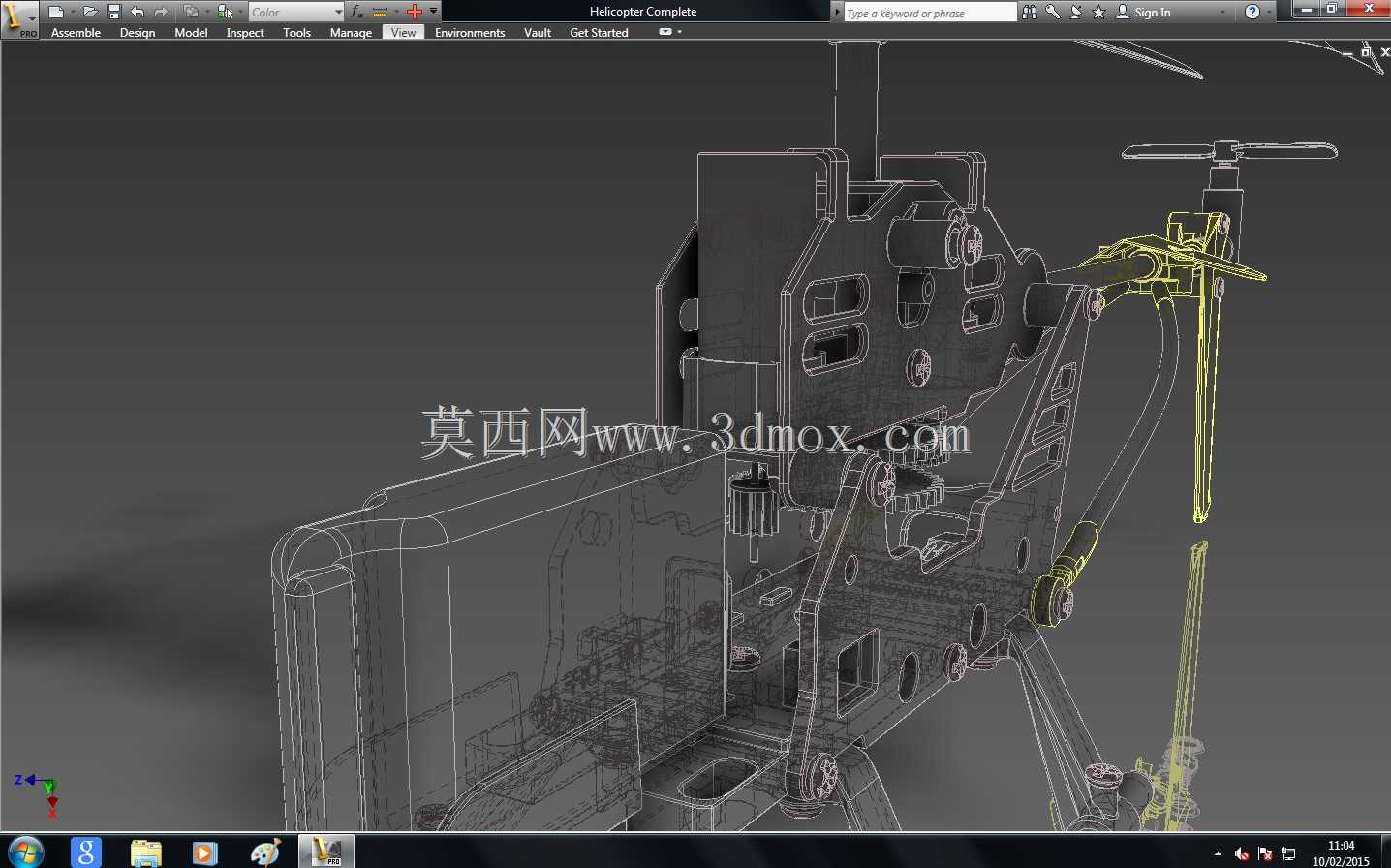Open Paint from the taskbar

[x=264, y=852]
